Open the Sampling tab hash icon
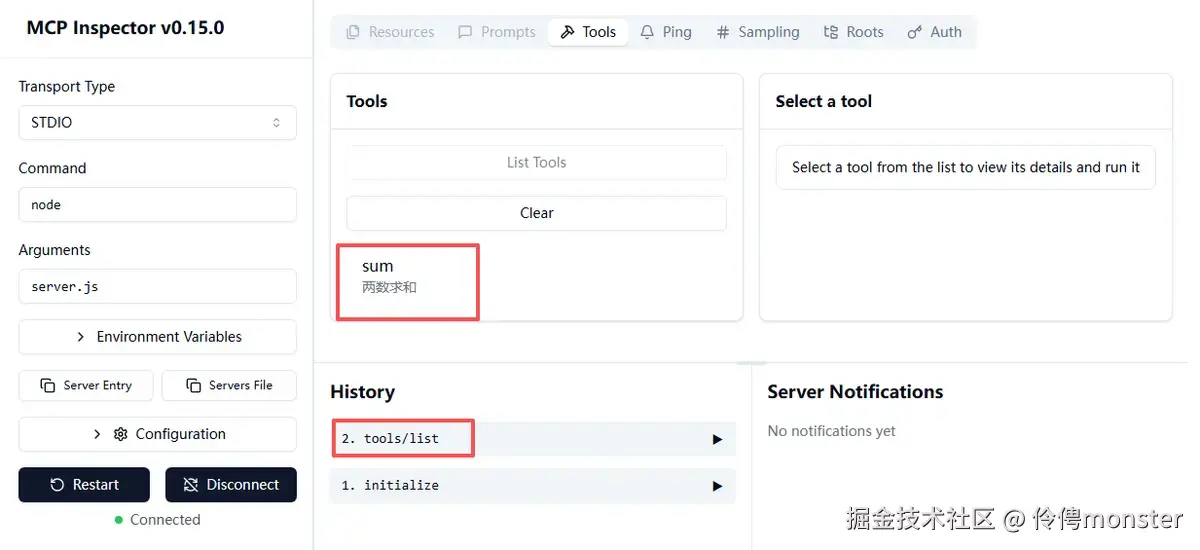1200x550 pixels. point(723,32)
